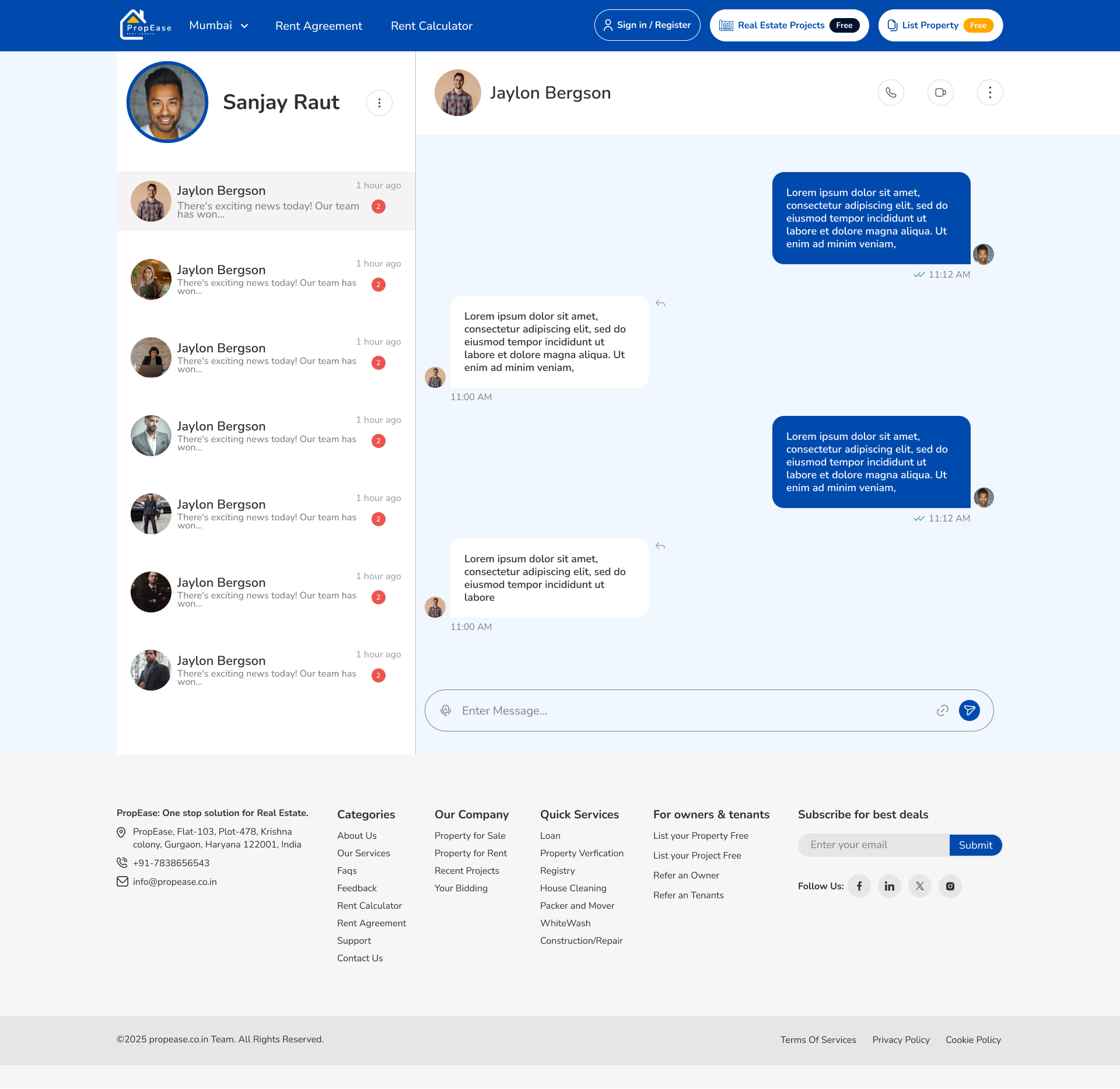Screen dimensions: 1120x1089
Task: Click the Enter Message input field
Action: click(x=694, y=710)
